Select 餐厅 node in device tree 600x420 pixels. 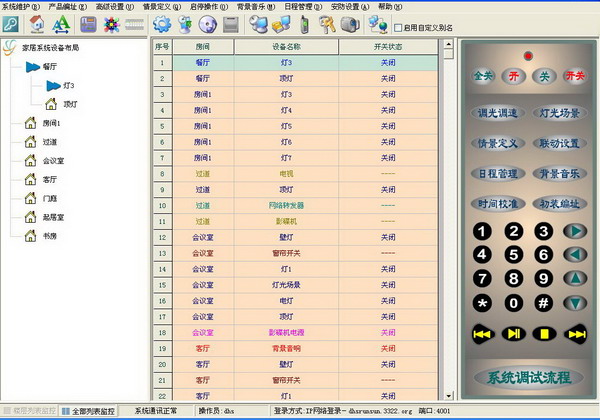click(50, 67)
